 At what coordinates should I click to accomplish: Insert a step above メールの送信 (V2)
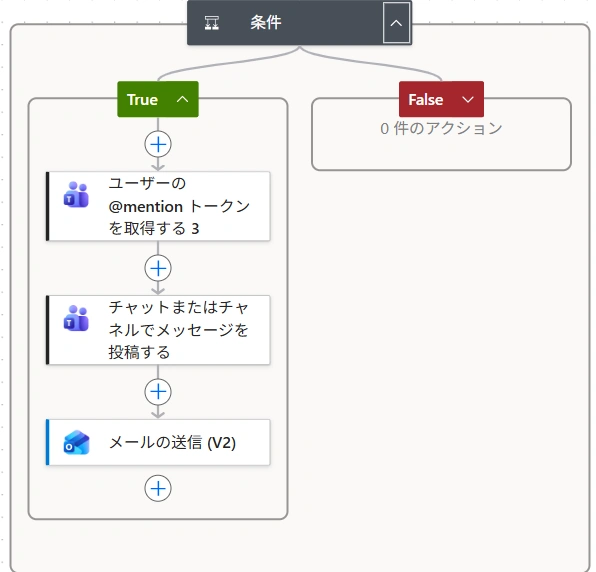pos(158,392)
